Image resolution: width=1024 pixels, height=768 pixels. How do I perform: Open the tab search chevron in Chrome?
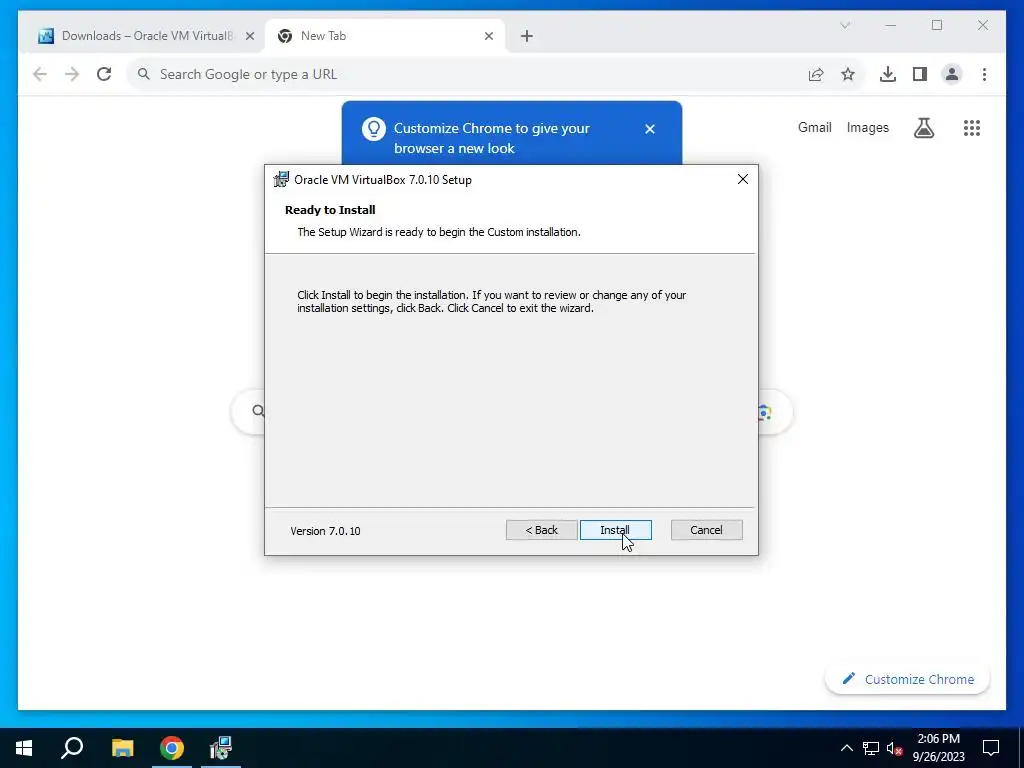(844, 25)
